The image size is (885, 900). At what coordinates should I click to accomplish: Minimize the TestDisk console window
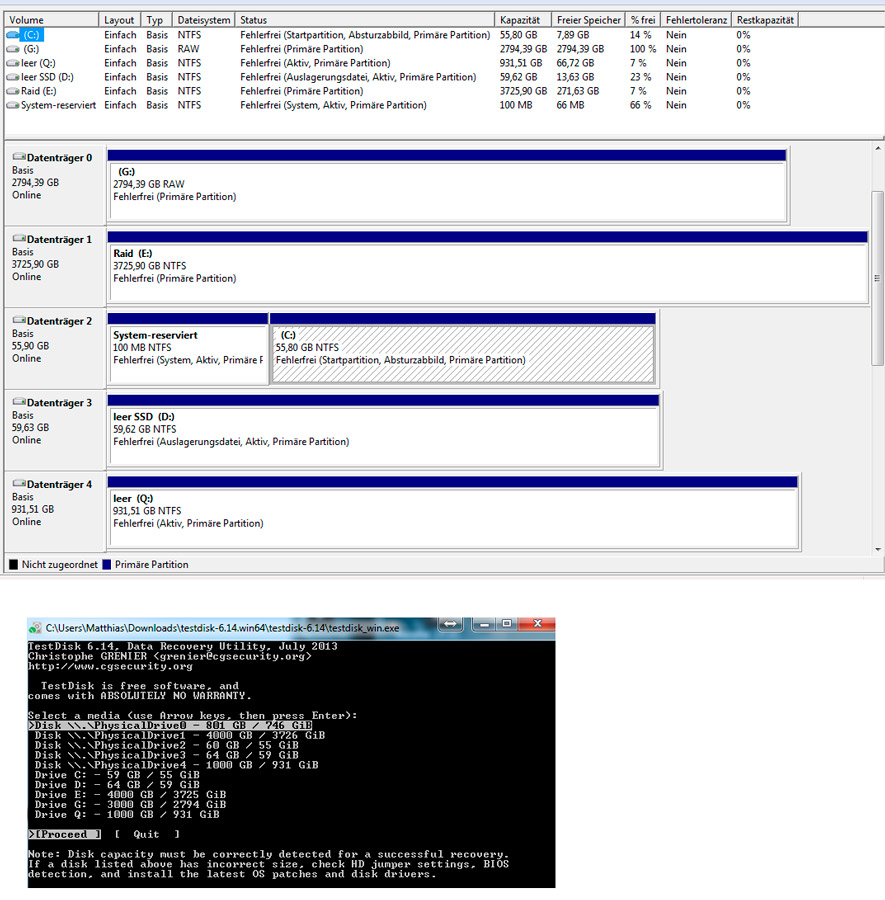pyautogui.click(x=484, y=624)
